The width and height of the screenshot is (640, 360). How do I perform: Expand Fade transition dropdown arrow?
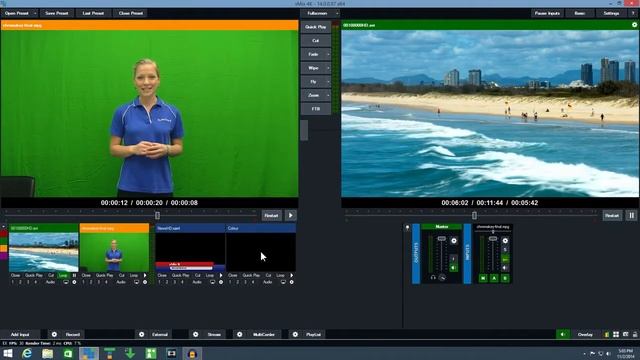click(328, 54)
